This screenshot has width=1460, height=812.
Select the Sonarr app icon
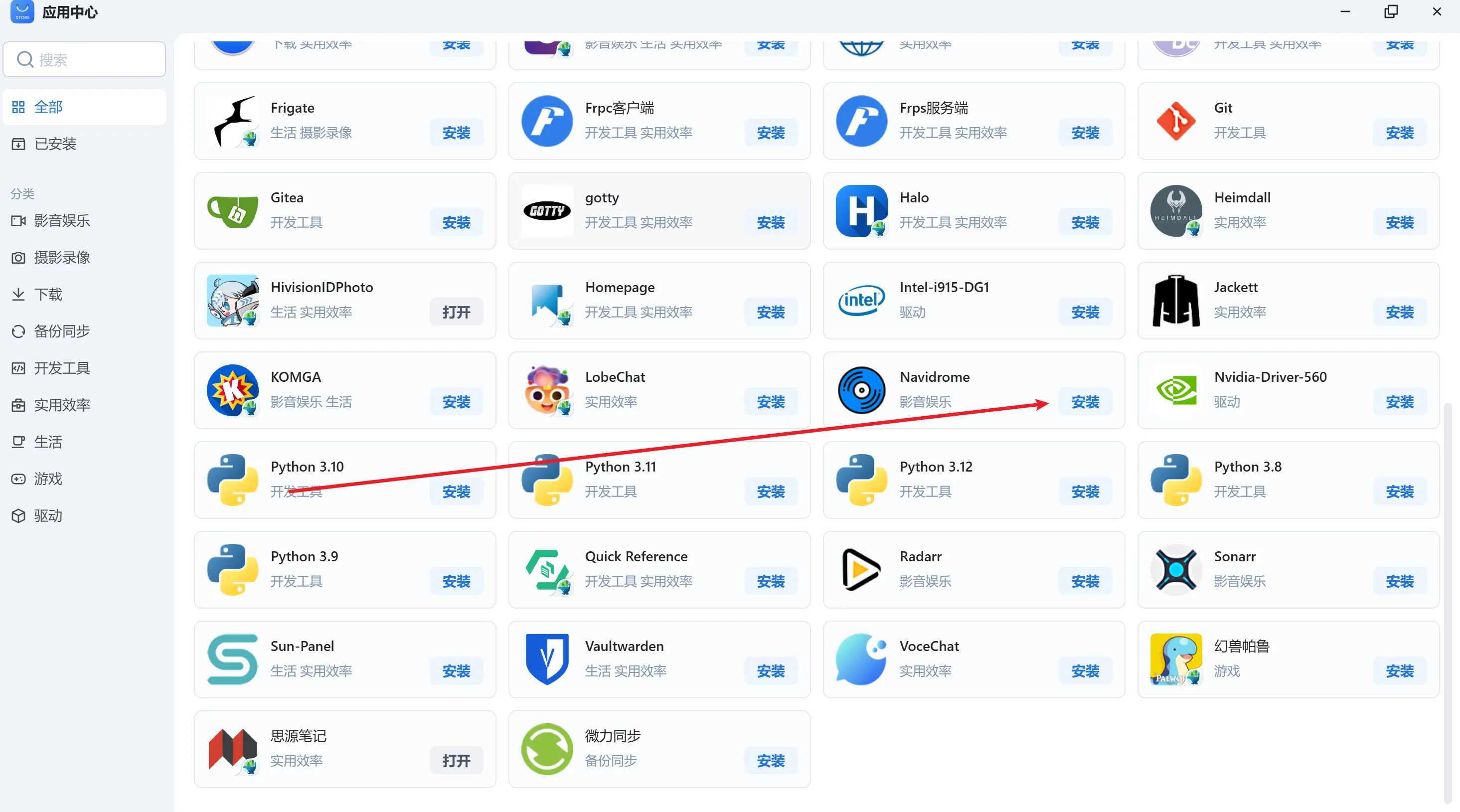[x=1176, y=569]
